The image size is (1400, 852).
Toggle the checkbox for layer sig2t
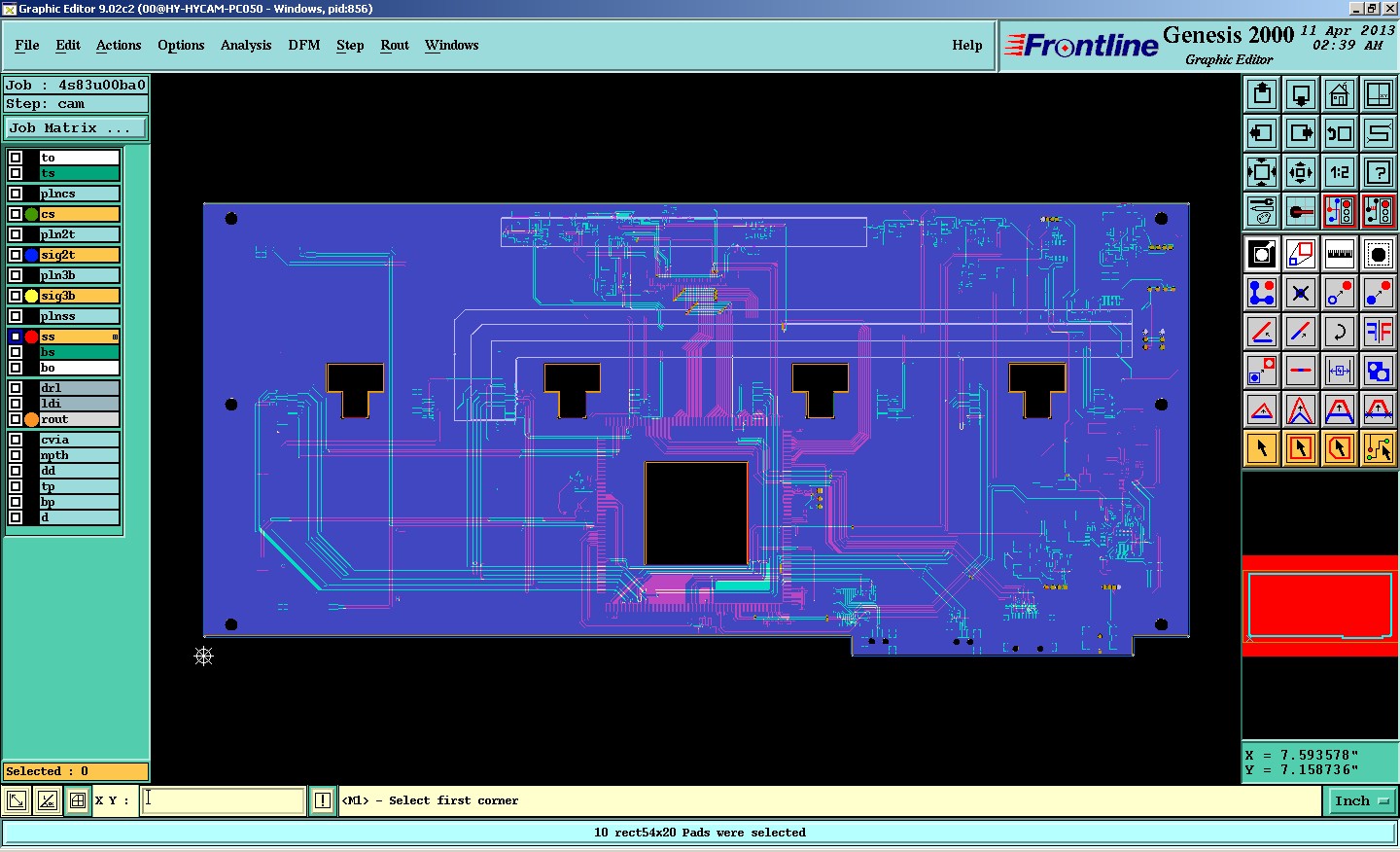click(16, 255)
